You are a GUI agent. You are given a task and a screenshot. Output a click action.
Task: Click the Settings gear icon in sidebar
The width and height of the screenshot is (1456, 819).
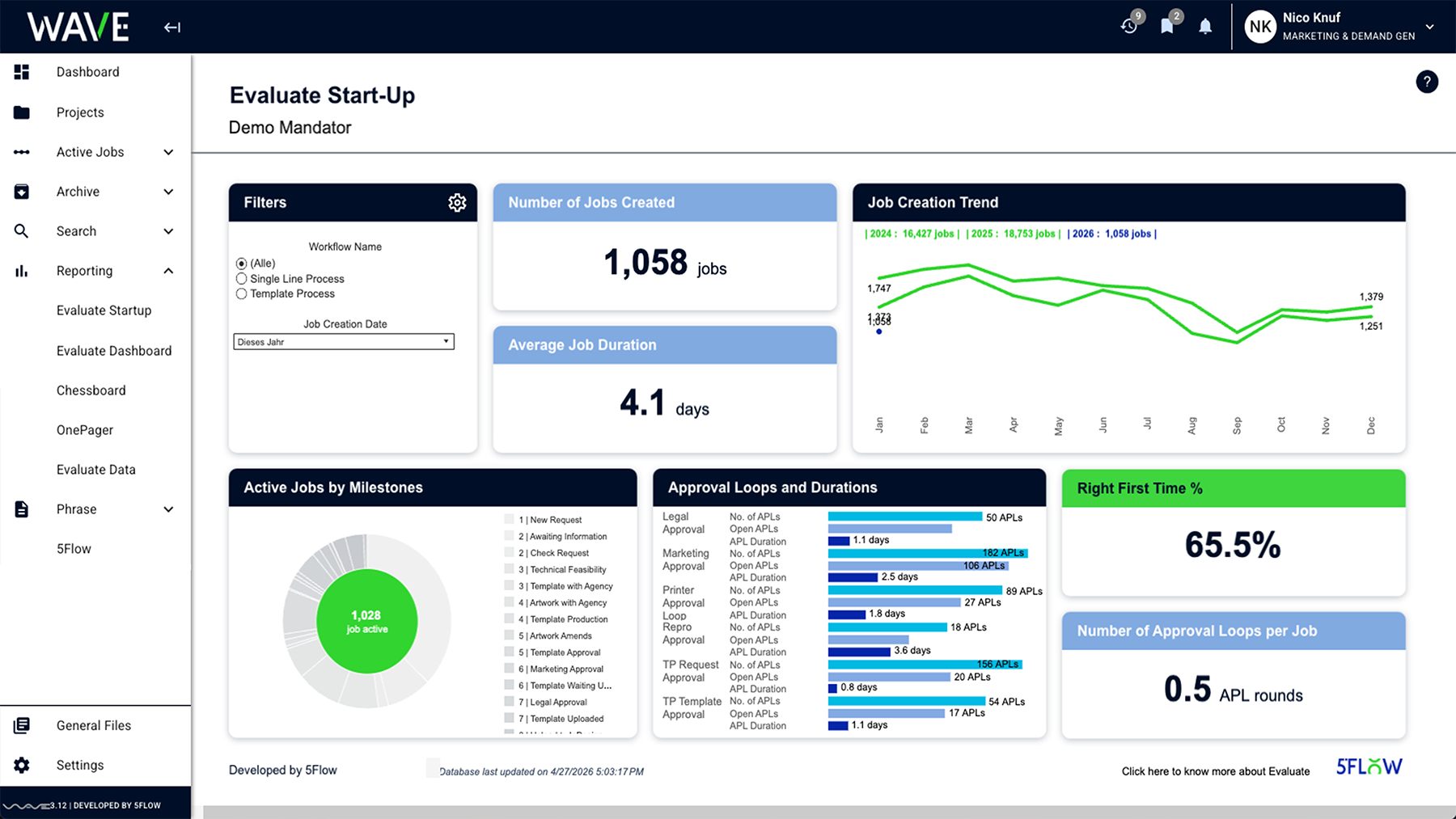click(x=22, y=765)
